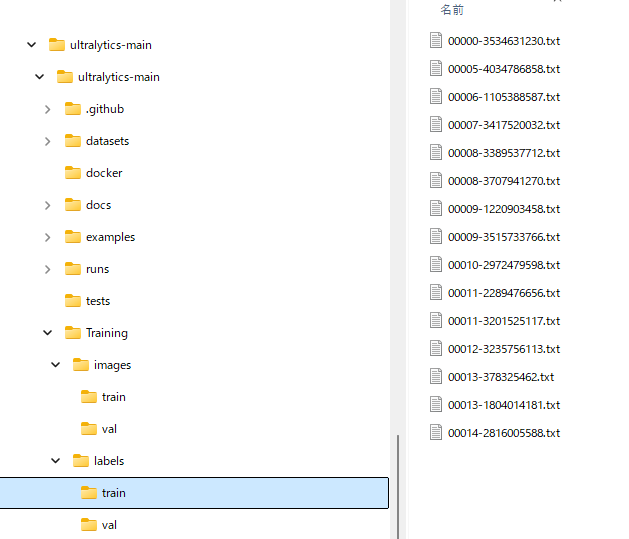Screen dimensions: 629x539
Task: Select the Training folder label
Action: coord(107,333)
